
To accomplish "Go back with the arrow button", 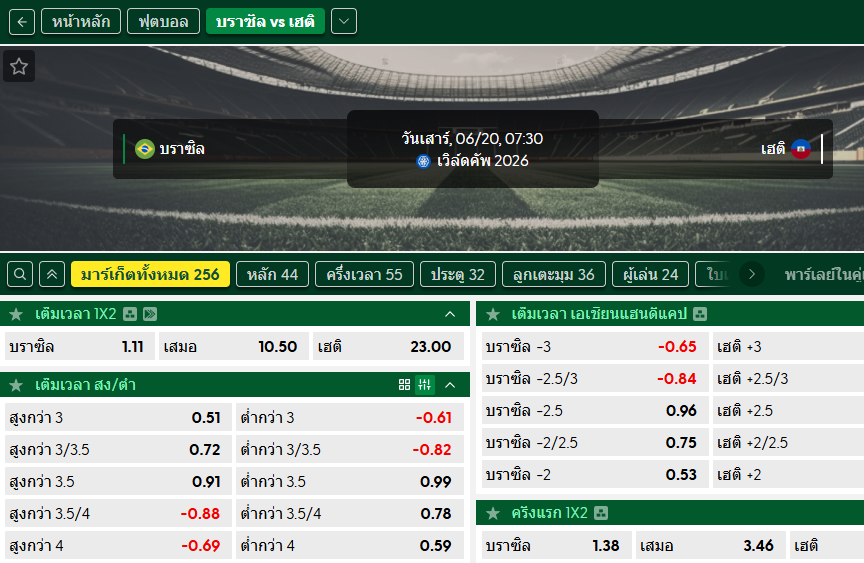I will coord(22,21).
